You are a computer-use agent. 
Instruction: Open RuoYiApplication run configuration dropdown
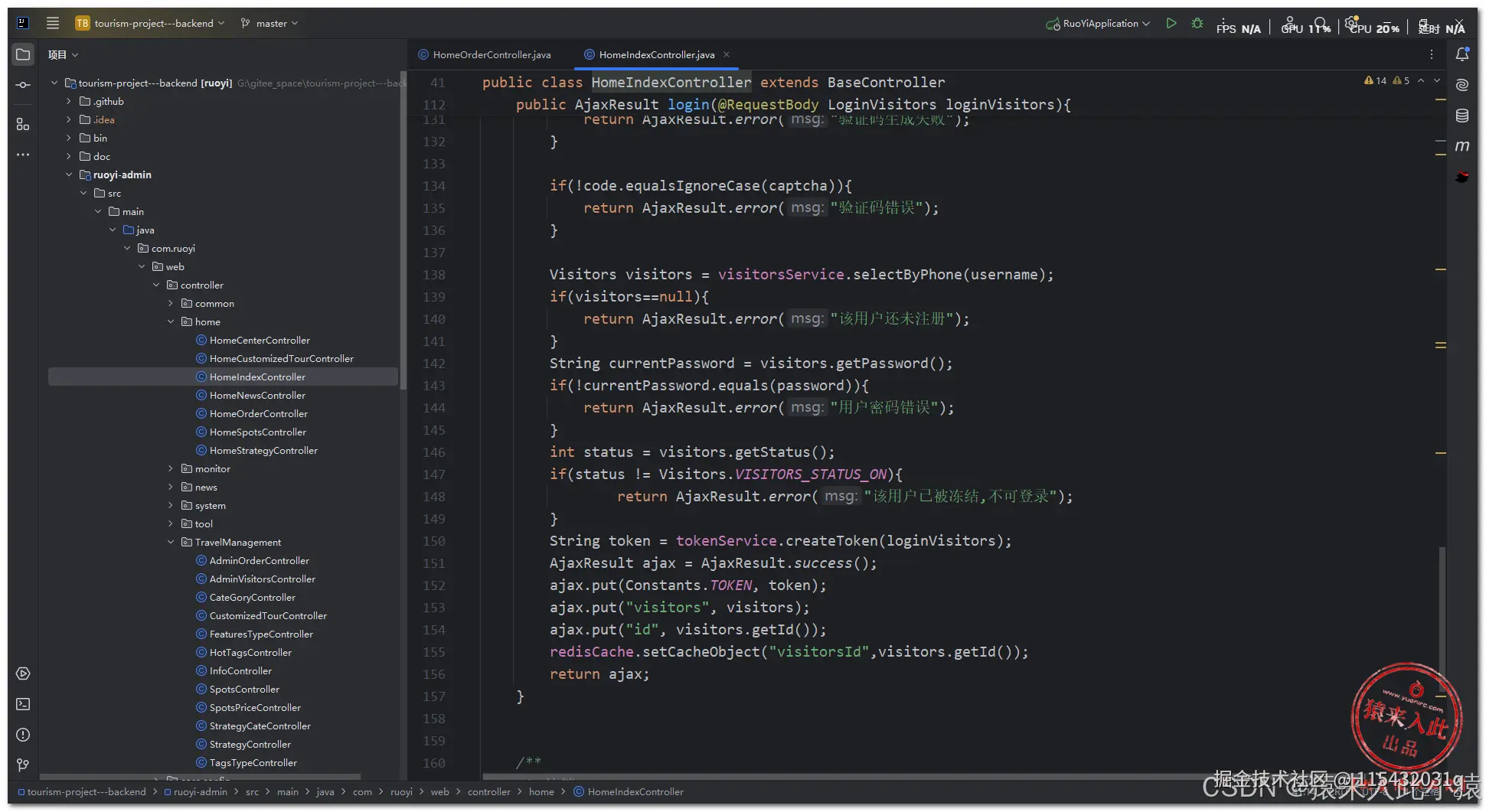point(1098,23)
